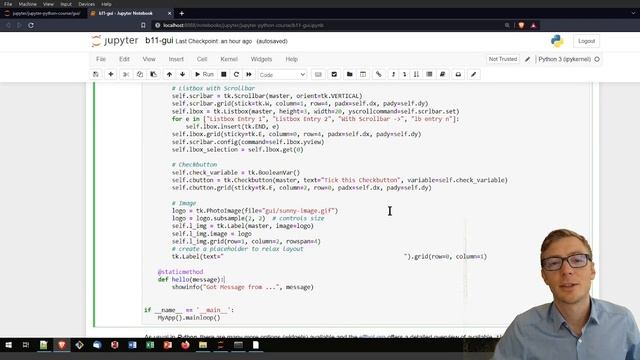Click the link icon in Jupyter toolbar
Viewport: 640px width, 360px height.
coord(378,74)
